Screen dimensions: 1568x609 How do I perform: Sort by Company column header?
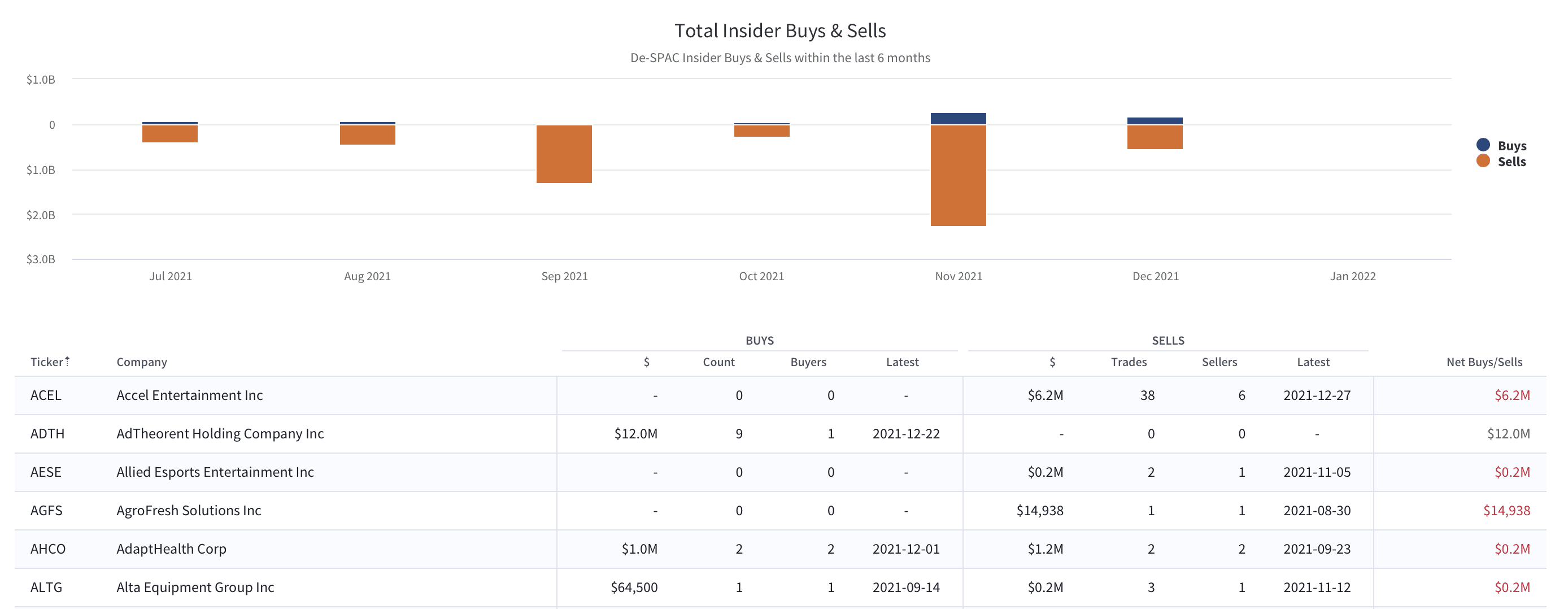click(x=142, y=362)
